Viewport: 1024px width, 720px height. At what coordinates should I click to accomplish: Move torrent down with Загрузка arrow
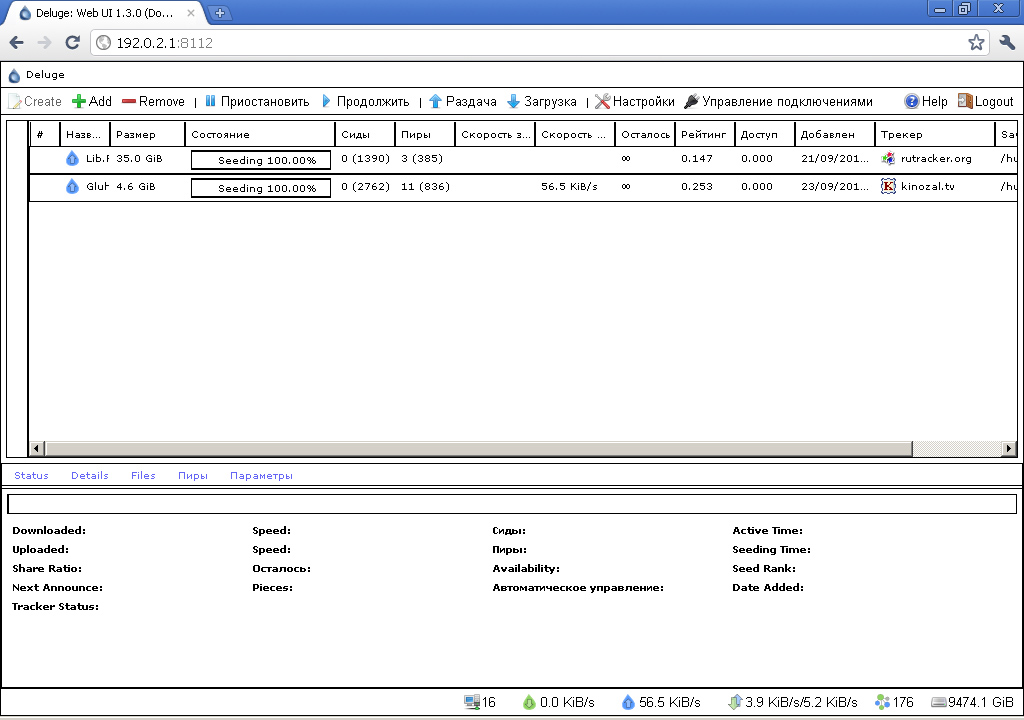pos(542,101)
